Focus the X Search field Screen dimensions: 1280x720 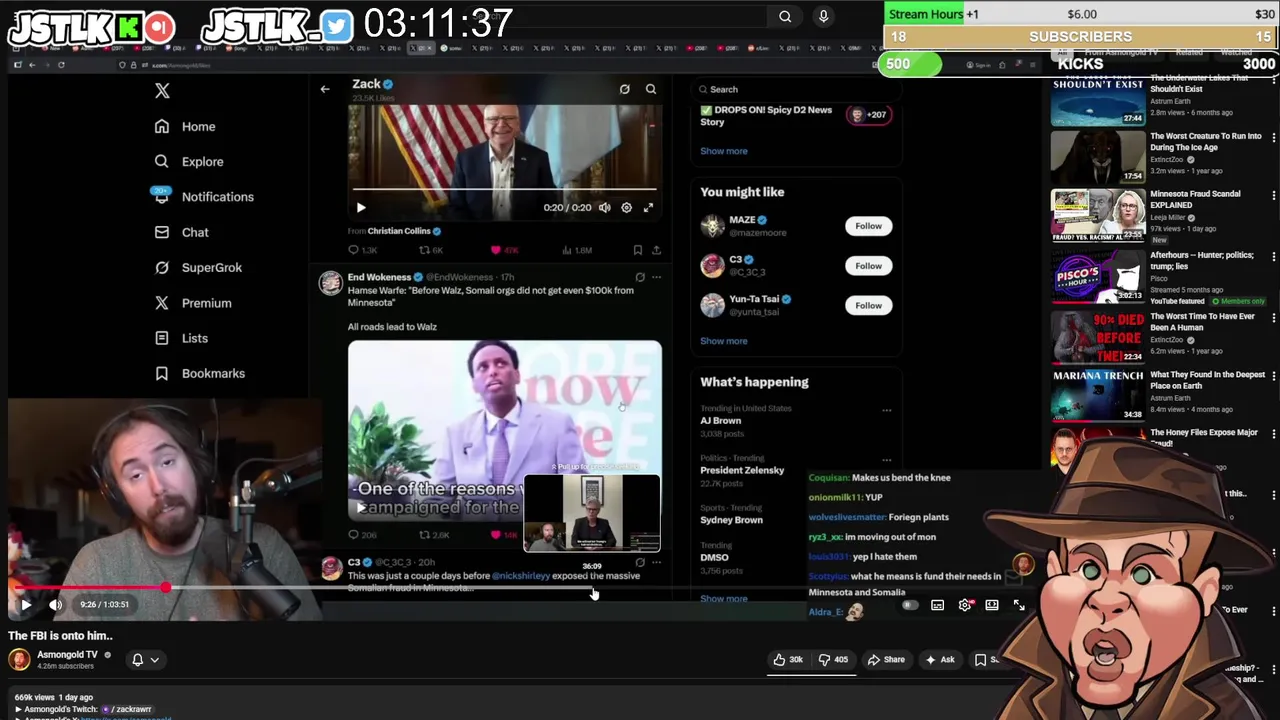[x=796, y=89]
